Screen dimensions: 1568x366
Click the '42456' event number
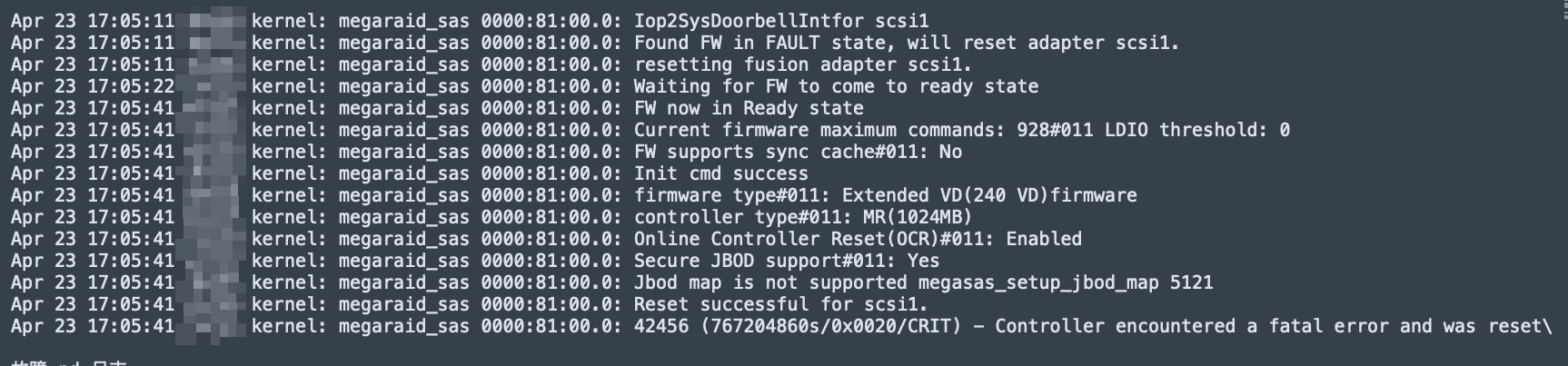pyautogui.click(x=661, y=326)
